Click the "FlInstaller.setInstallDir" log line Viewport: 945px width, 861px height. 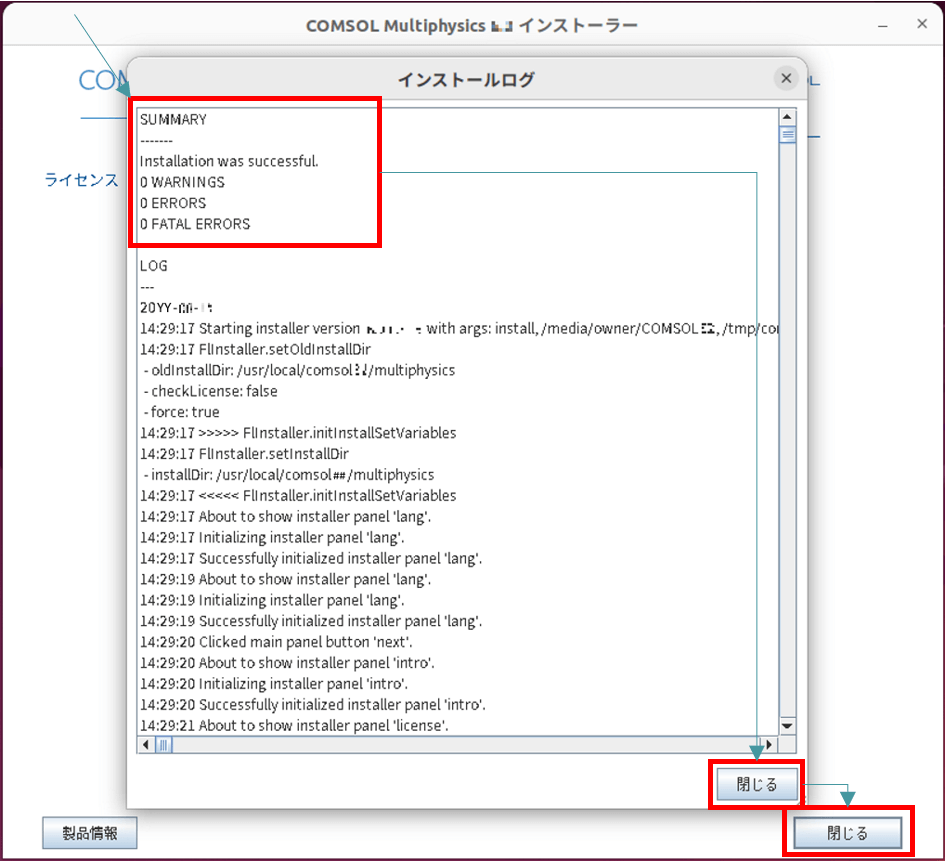(x=245, y=454)
